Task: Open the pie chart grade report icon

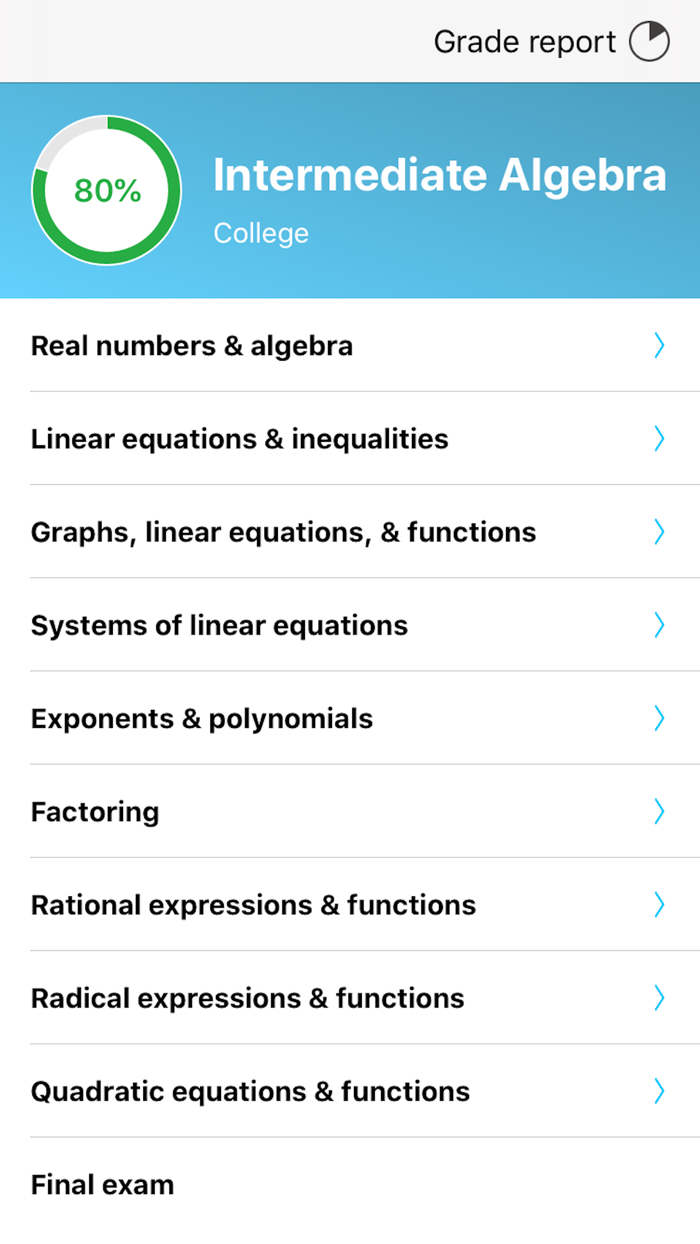Action: pos(650,41)
